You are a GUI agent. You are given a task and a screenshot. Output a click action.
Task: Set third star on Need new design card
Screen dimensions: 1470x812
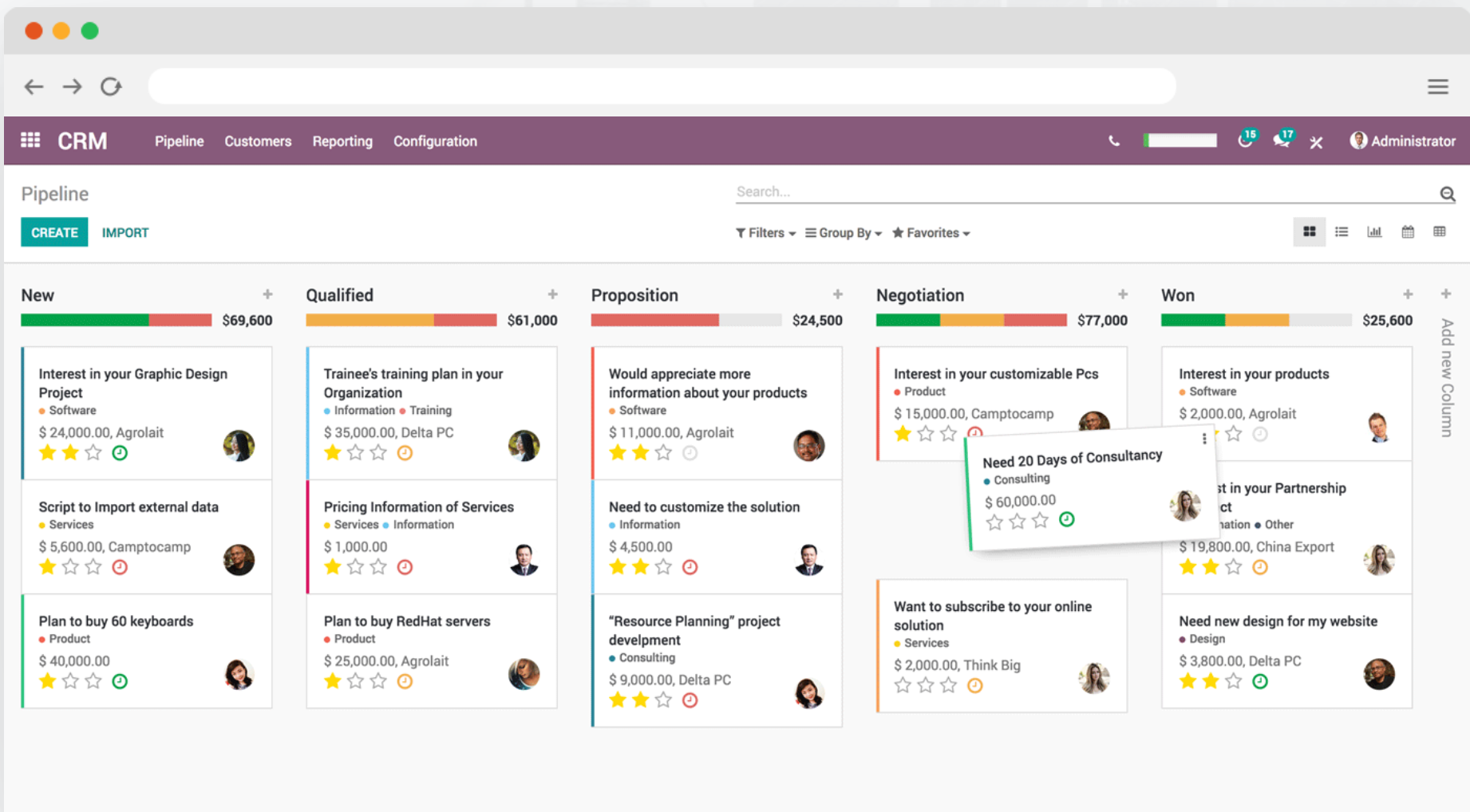tap(1234, 681)
